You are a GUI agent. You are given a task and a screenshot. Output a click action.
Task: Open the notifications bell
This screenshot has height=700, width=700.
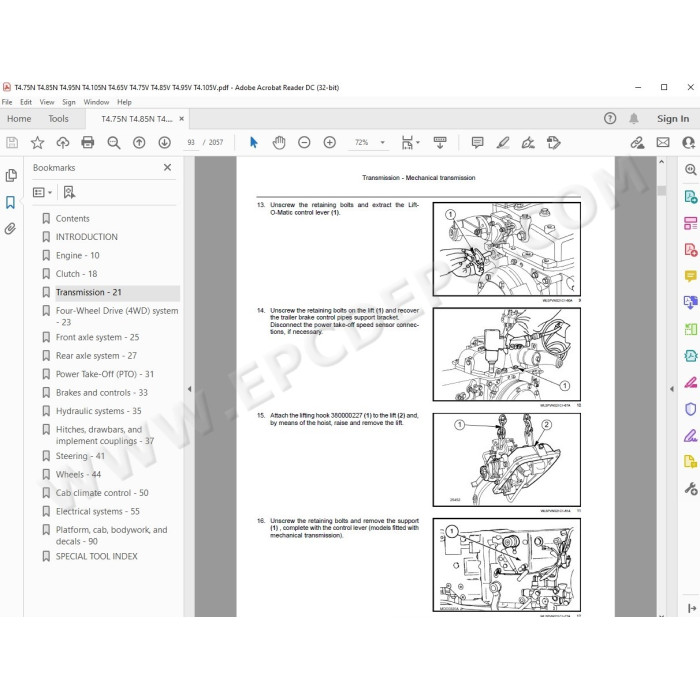(633, 118)
